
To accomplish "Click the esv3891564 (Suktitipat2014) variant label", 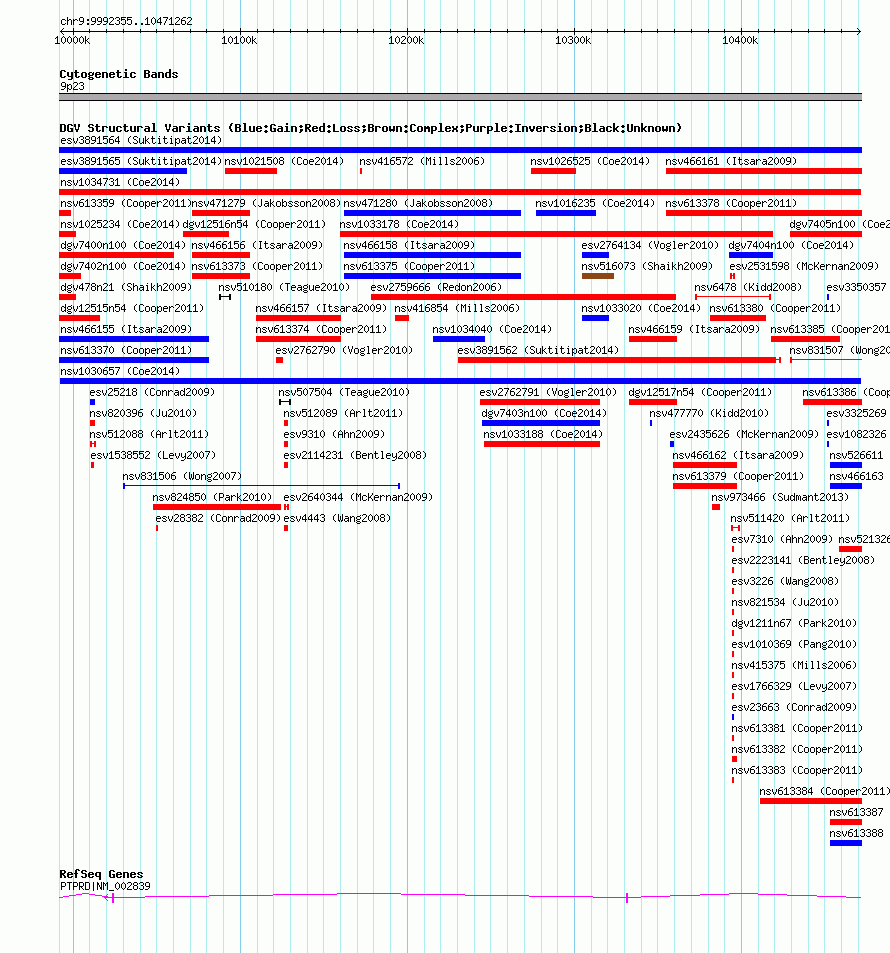I will click(x=141, y=140).
